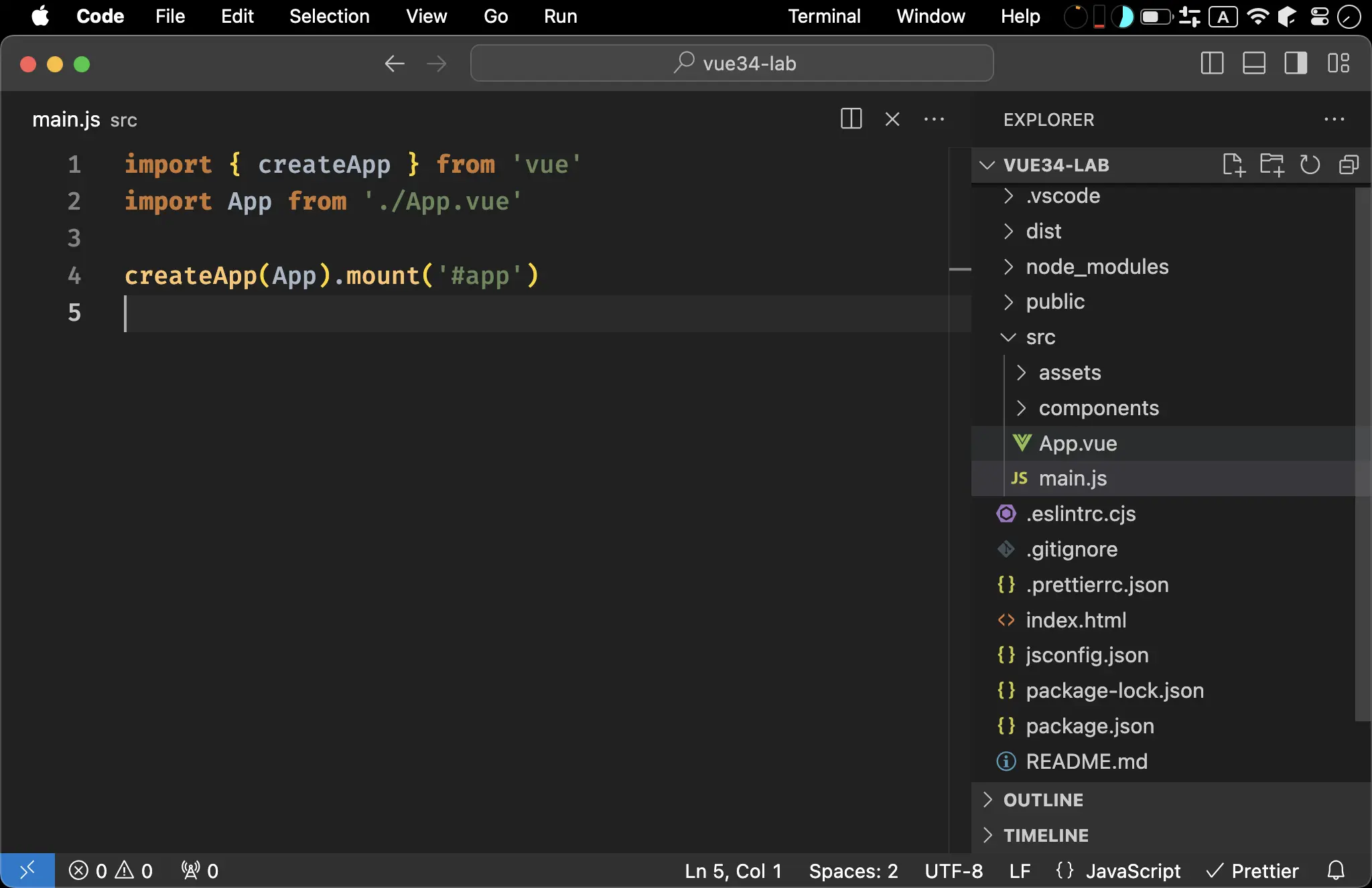
Task: Change the JavaScript language mode
Action: pyautogui.click(x=1133, y=871)
